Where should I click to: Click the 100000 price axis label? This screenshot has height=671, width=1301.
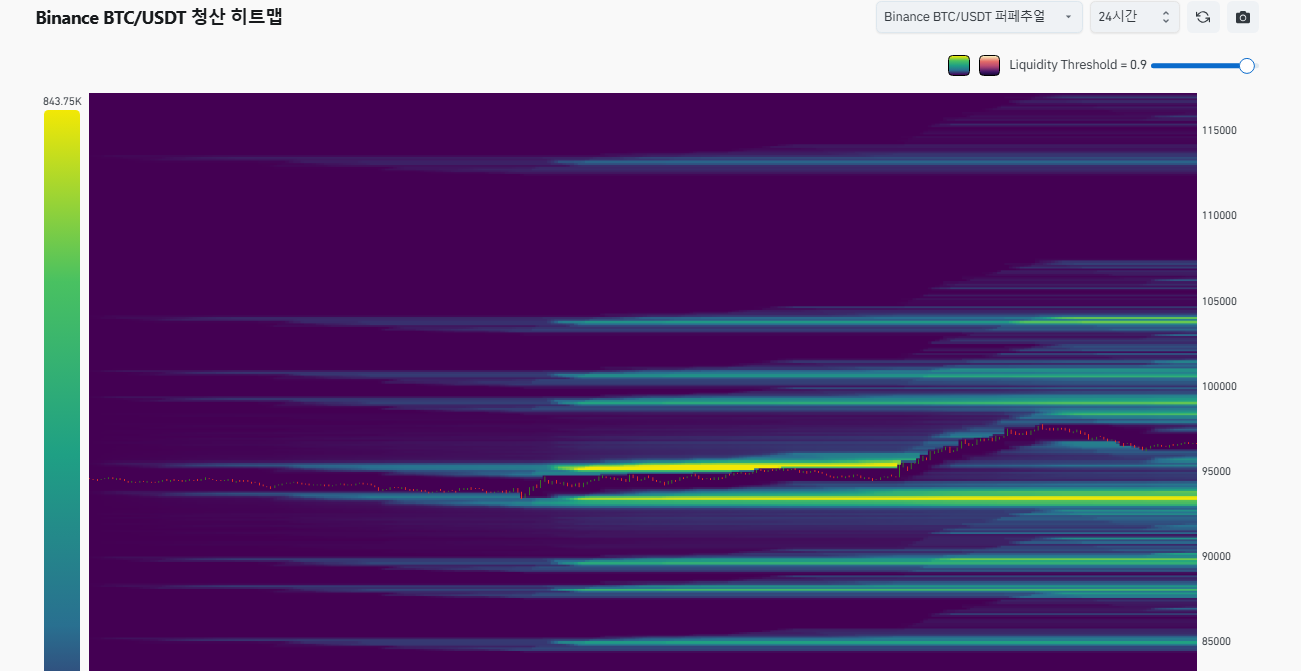1219,386
